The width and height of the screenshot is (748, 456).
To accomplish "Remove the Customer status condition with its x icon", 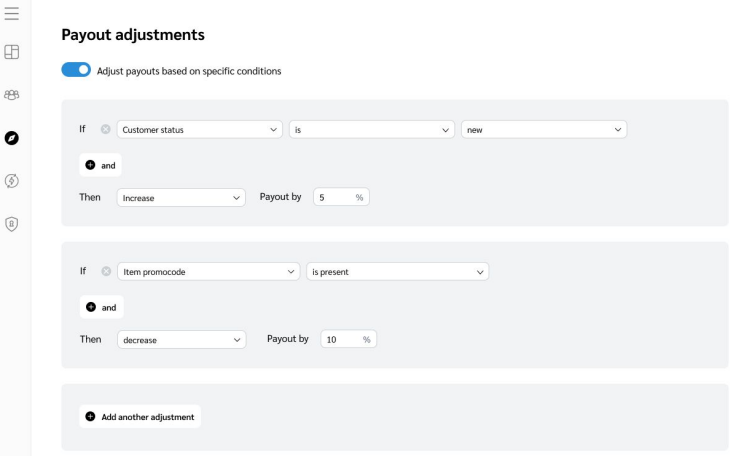I will point(105,130).
